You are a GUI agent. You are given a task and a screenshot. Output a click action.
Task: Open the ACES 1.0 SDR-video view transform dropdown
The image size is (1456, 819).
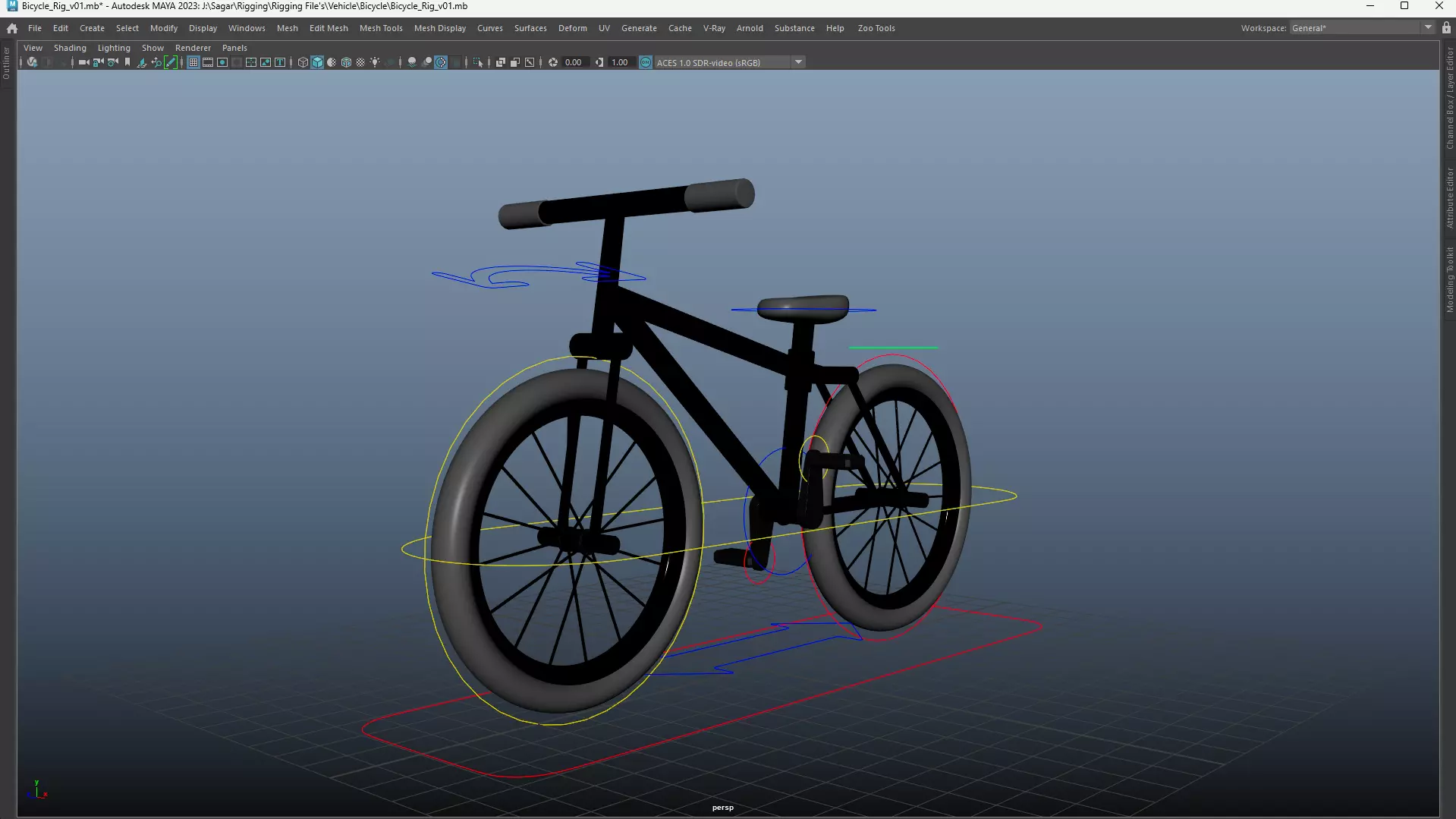coord(730,62)
